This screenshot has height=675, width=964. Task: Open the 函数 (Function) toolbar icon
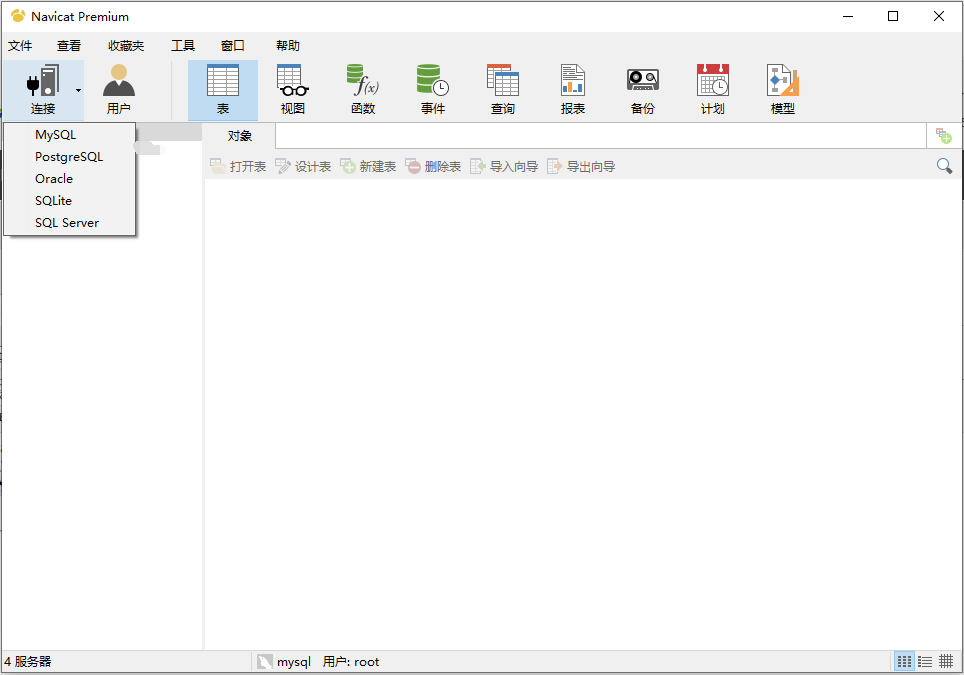[363, 90]
